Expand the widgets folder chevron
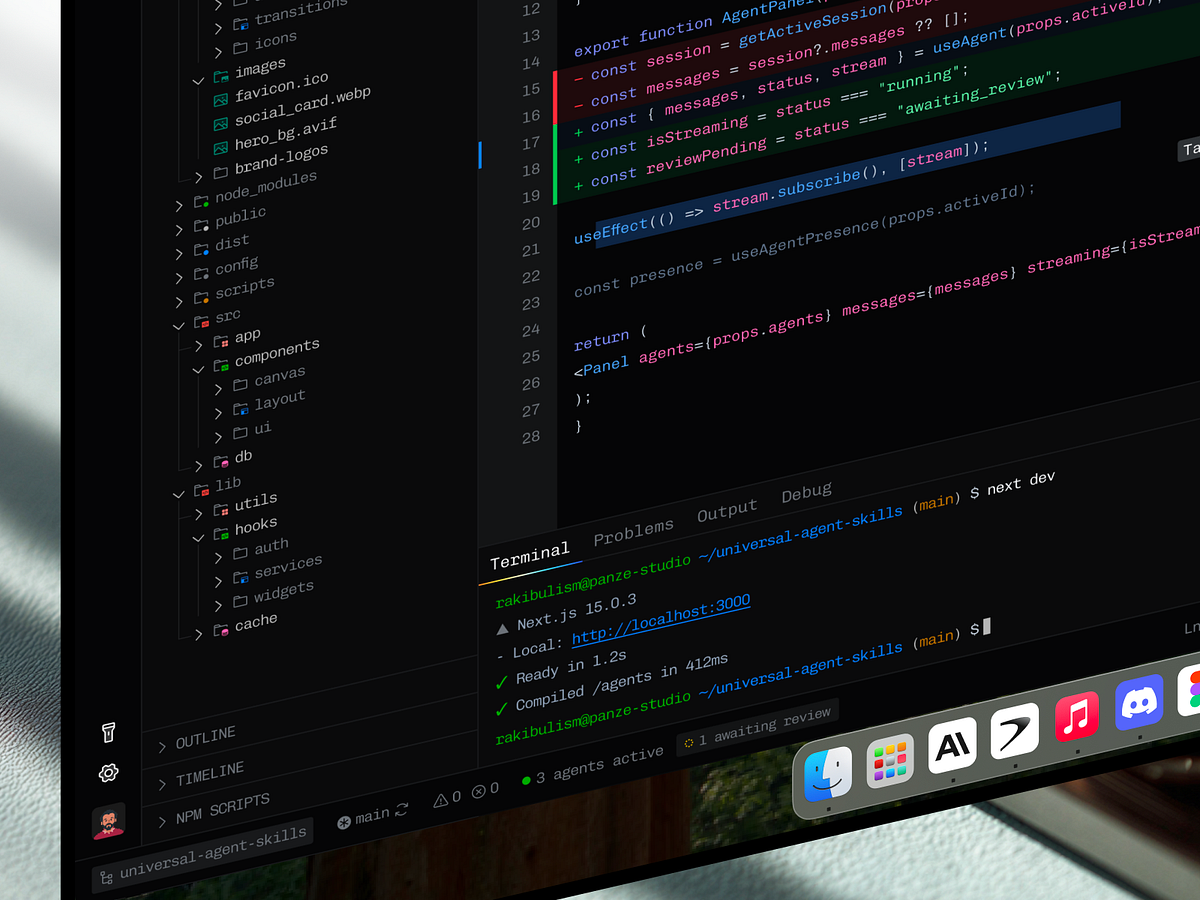The width and height of the screenshot is (1200, 900). pos(218,606)
